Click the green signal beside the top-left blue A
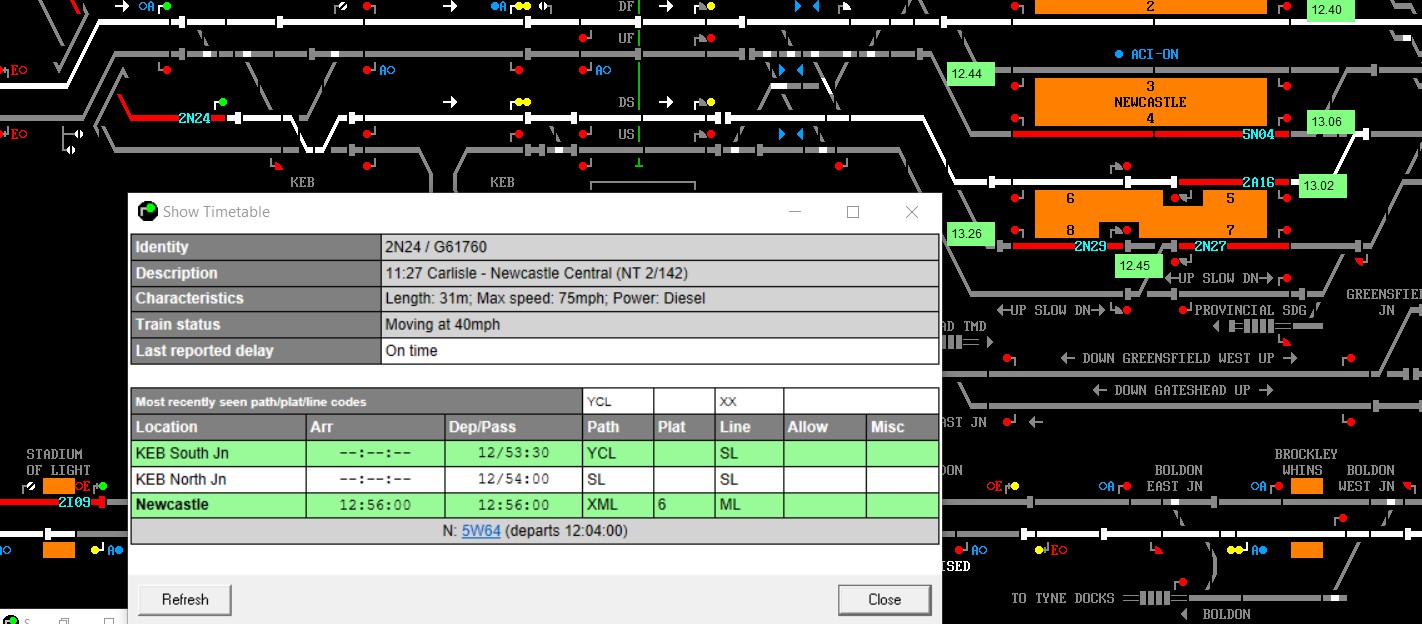1422x624 pixels. pyautogui.click(x=167, y=6)
